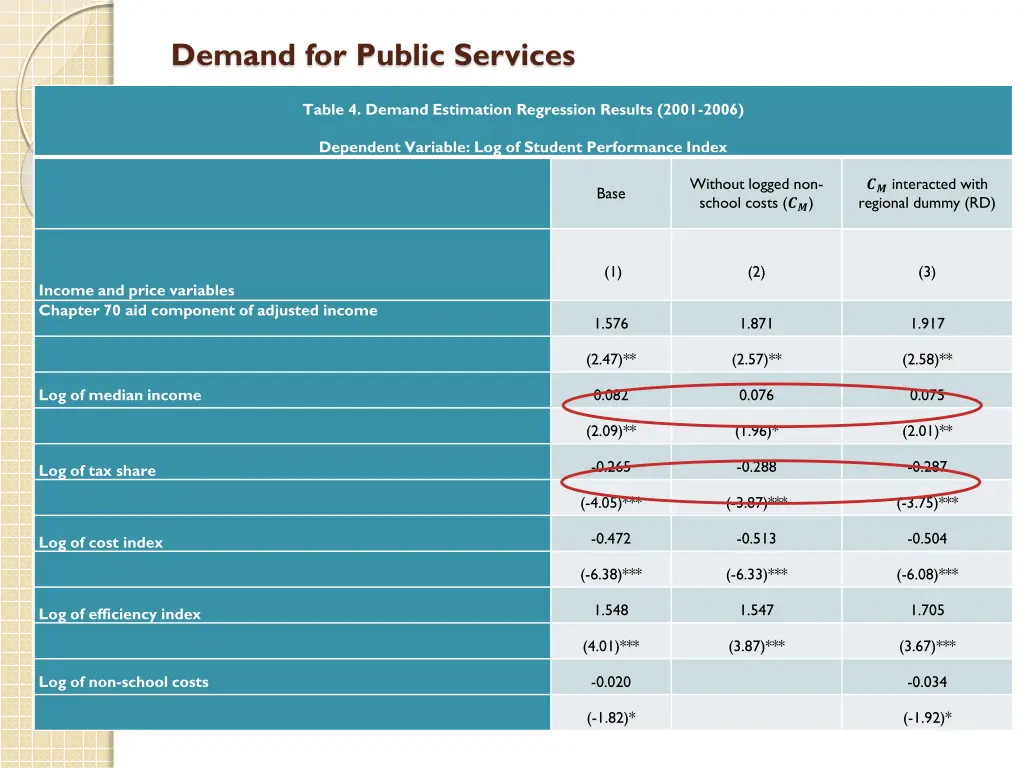Select the -0.288 tax share coefficient
This screenshot has width=1024, height=768.
coord(756,467)
